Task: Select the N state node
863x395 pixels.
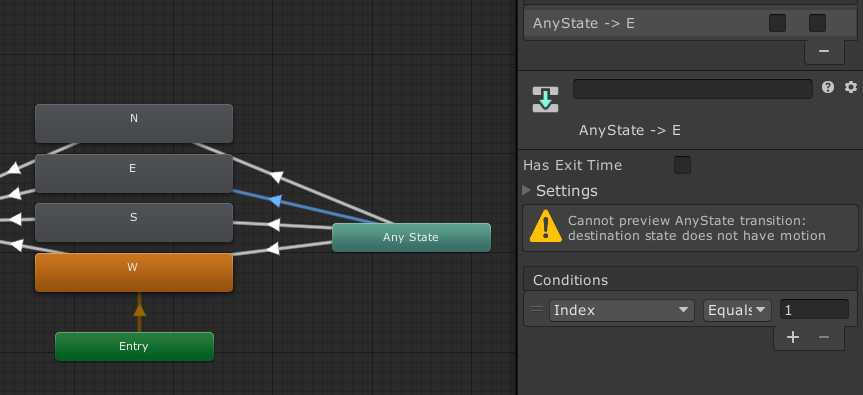Action: 134,123
